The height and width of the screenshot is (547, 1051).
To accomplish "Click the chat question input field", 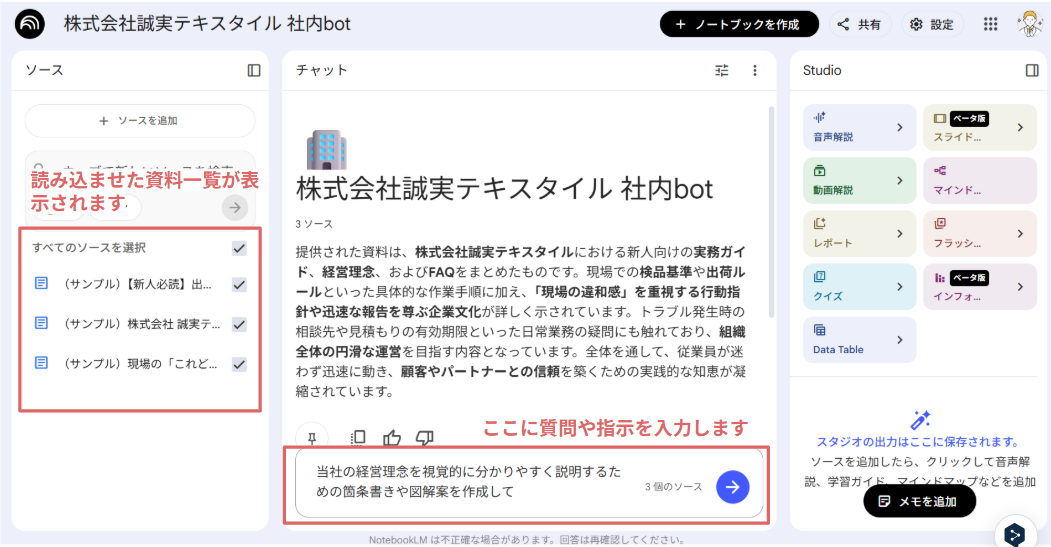I will click(470, 481).
